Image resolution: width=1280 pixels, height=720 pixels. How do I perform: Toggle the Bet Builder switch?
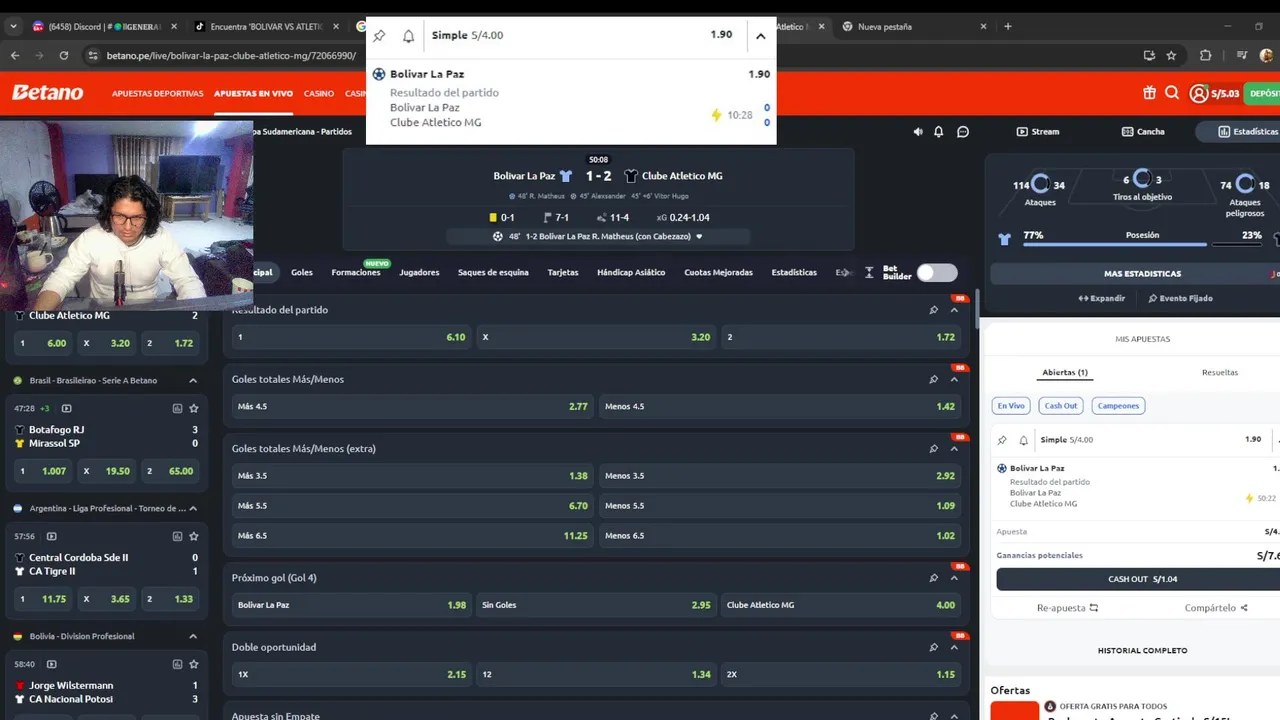pyautogui.click(x=937, y=272)
